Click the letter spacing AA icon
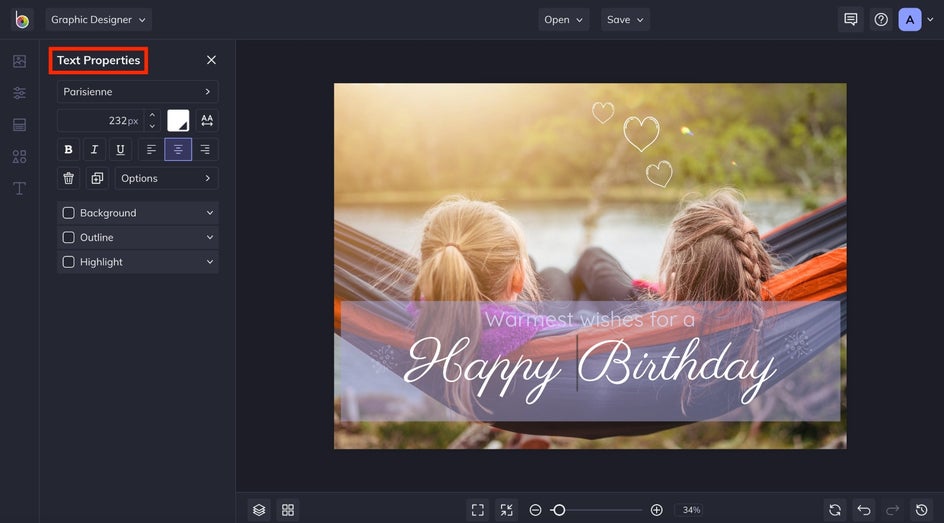Screen dimensions: 944x523 (207, 120)
